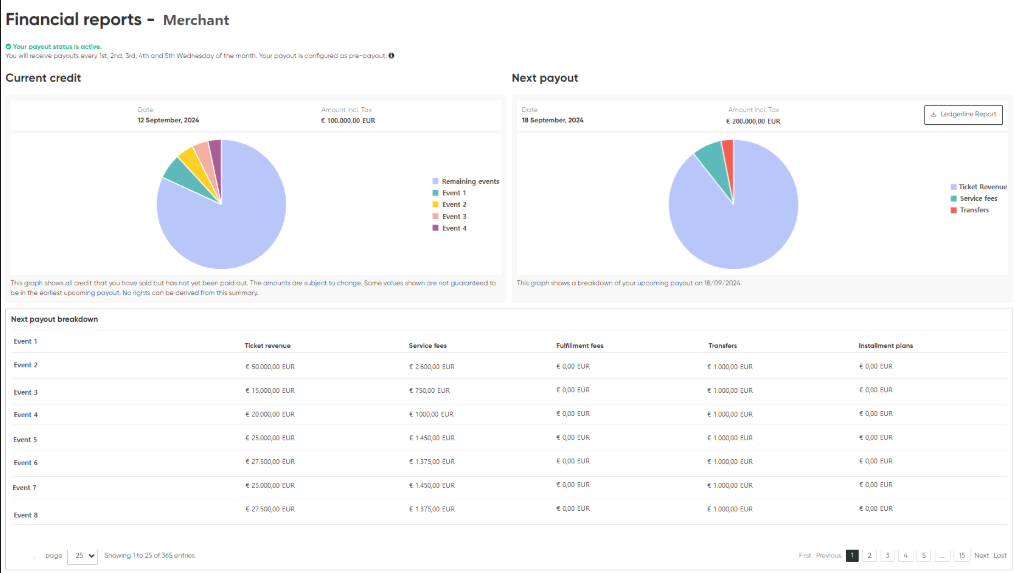
Task: Click the Remaining events legend swatch
Action: [436, 181]
